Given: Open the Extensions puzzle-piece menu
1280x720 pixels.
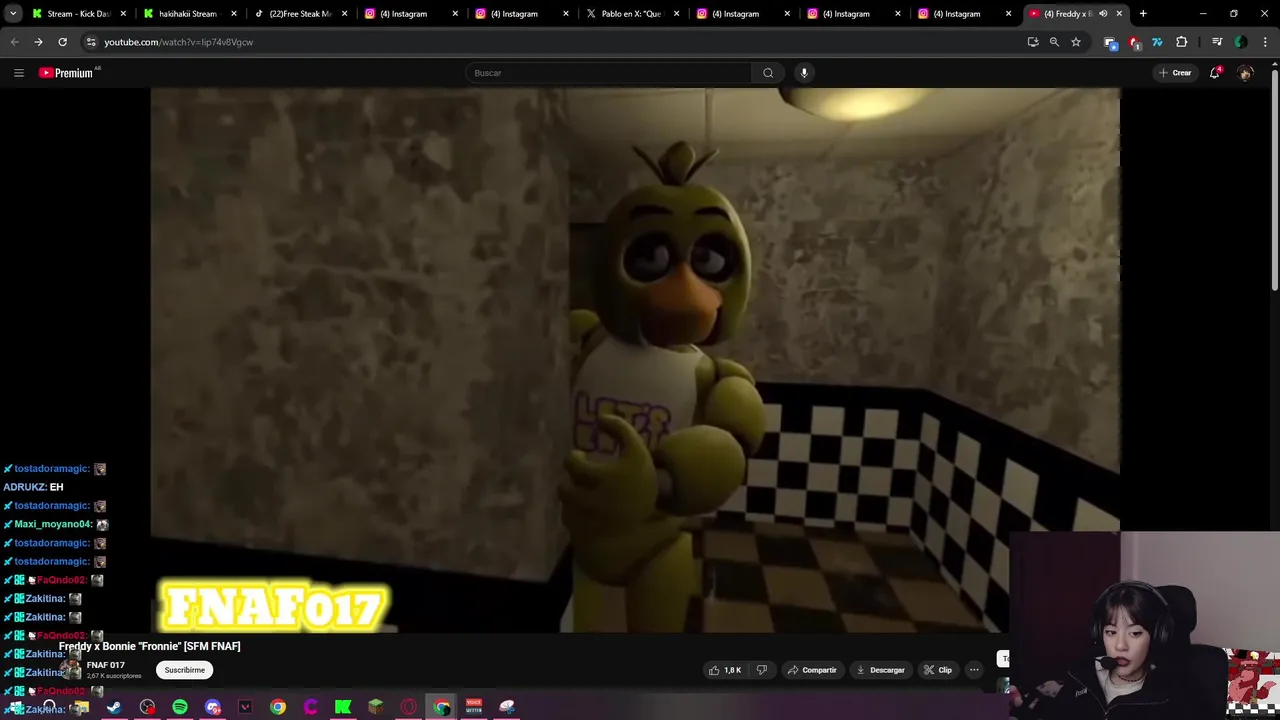Looking at the screenshot, I should [x=1182, y=42].
